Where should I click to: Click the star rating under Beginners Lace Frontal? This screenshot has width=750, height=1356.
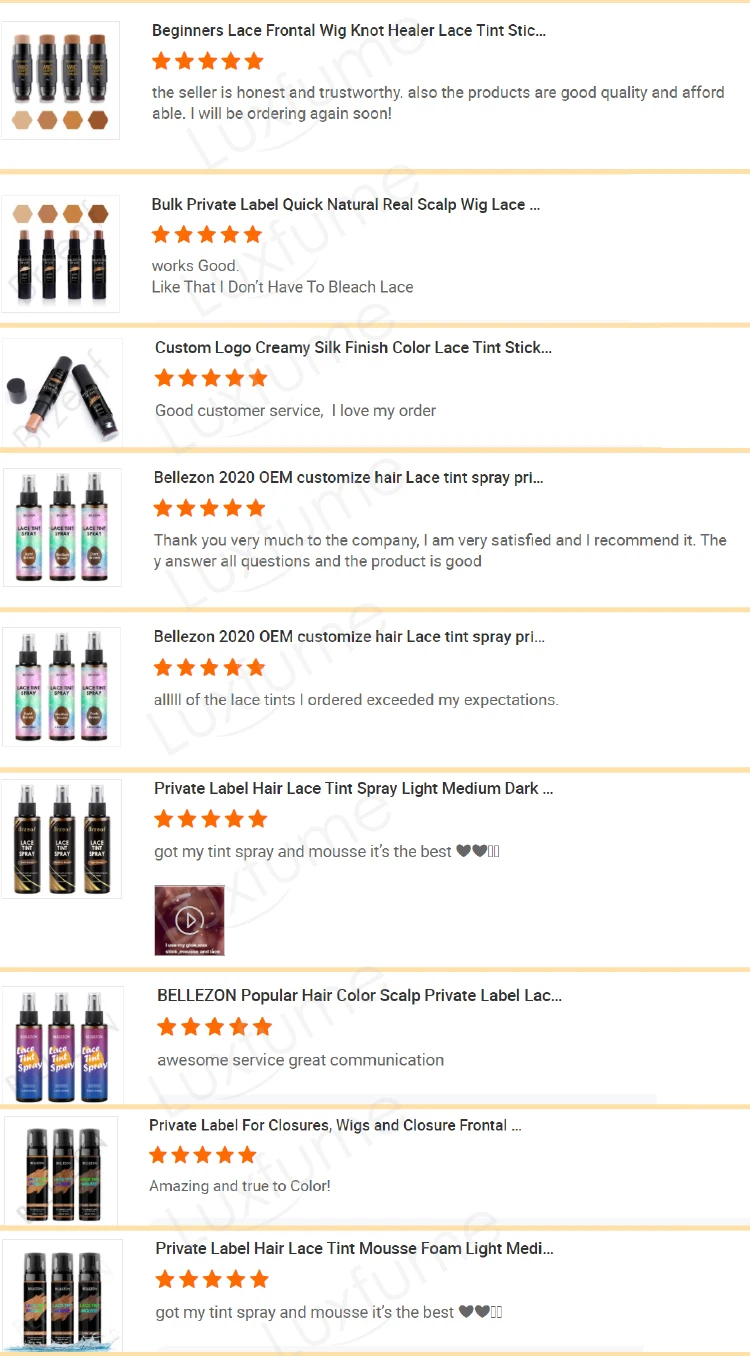point(208,62)
